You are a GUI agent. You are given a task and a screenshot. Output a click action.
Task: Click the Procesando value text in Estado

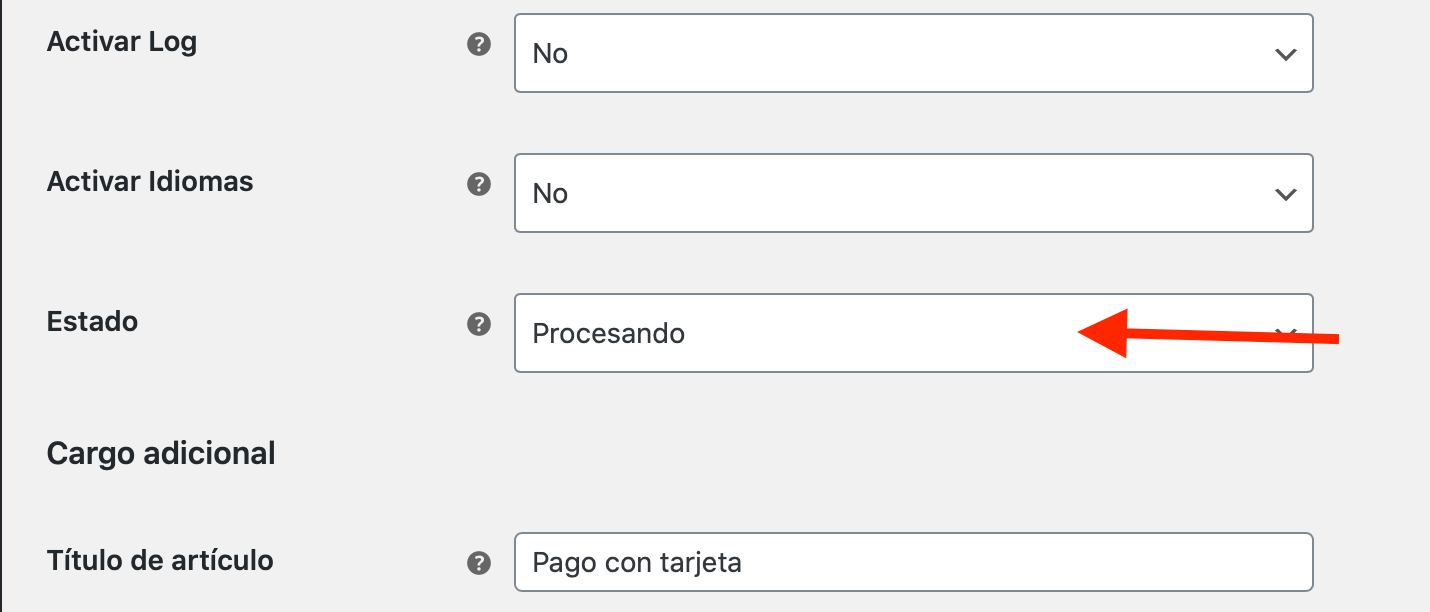pyautogui.click(x=609, y=334)
